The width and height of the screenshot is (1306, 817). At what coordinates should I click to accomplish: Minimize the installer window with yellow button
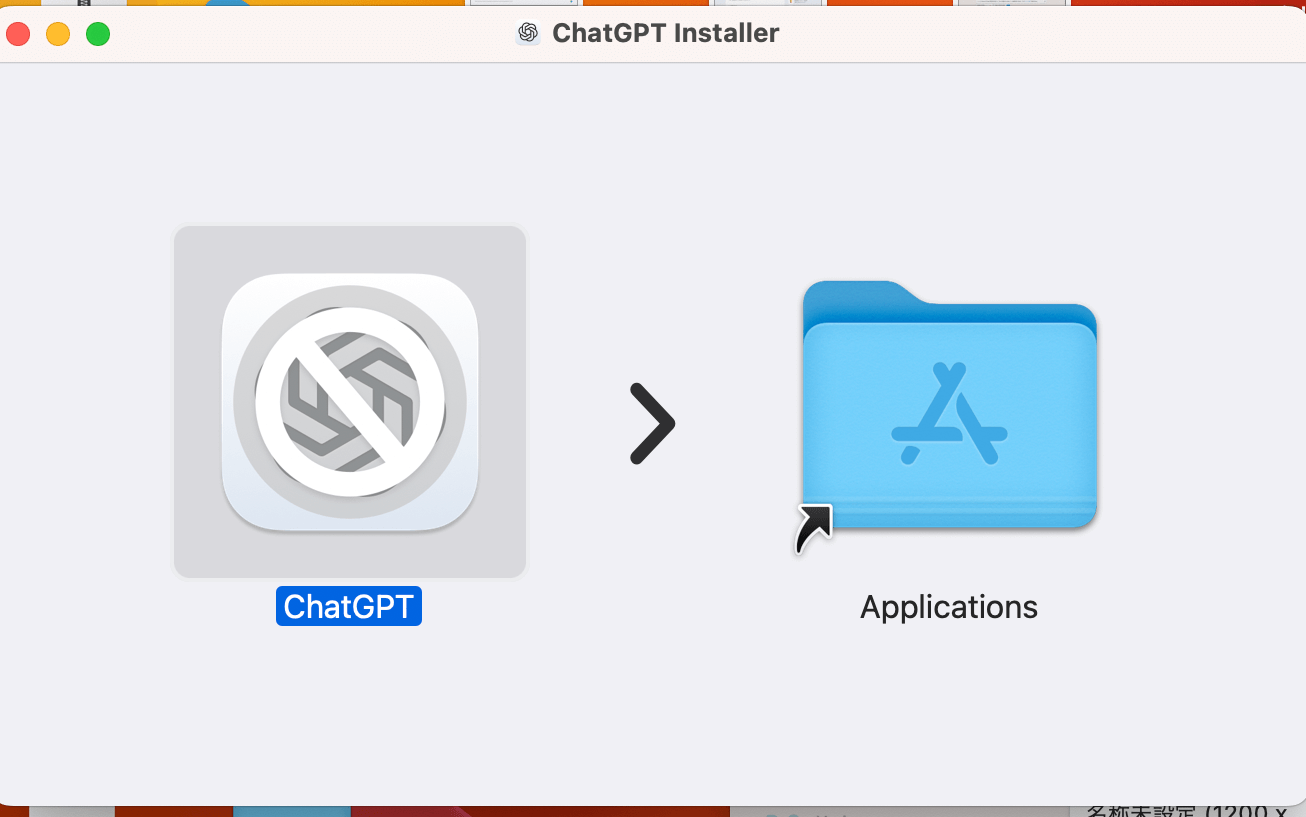[58, 34]
